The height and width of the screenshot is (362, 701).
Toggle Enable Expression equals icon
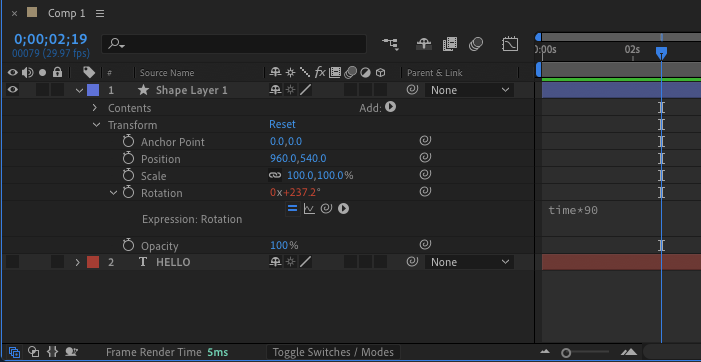(292, 209)
